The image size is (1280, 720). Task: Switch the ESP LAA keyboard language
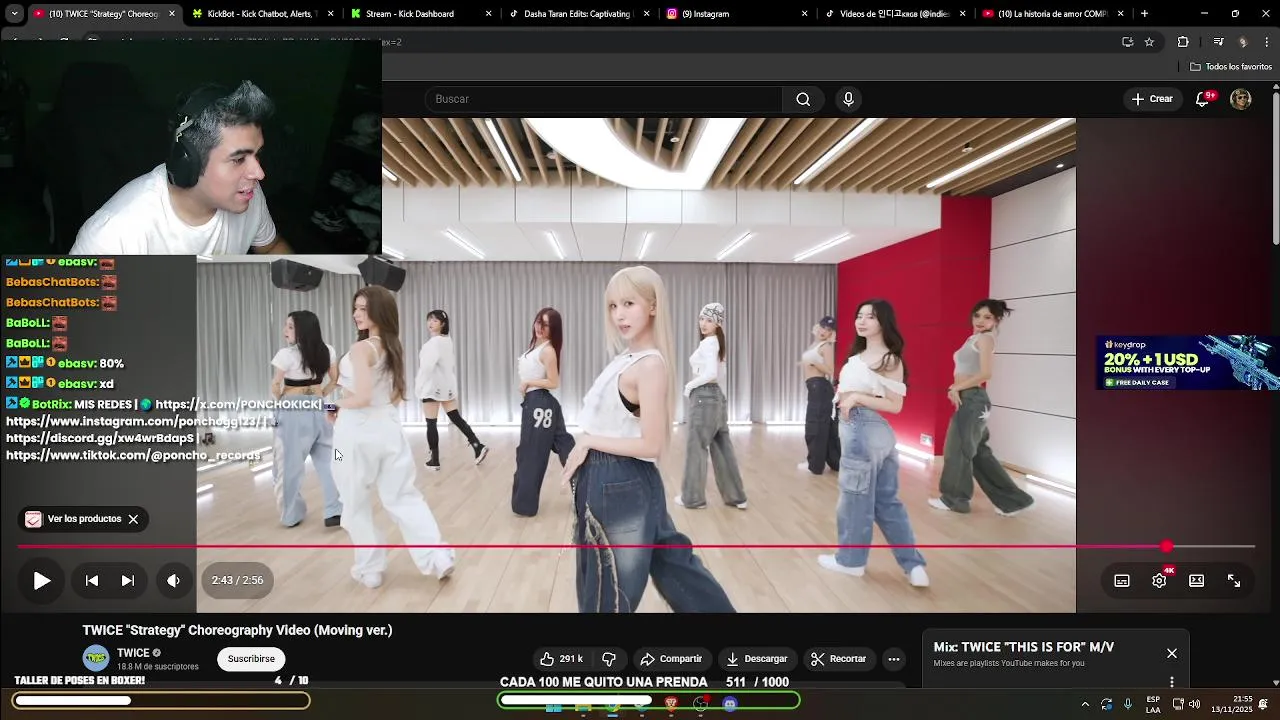(x=1153, y=704)
